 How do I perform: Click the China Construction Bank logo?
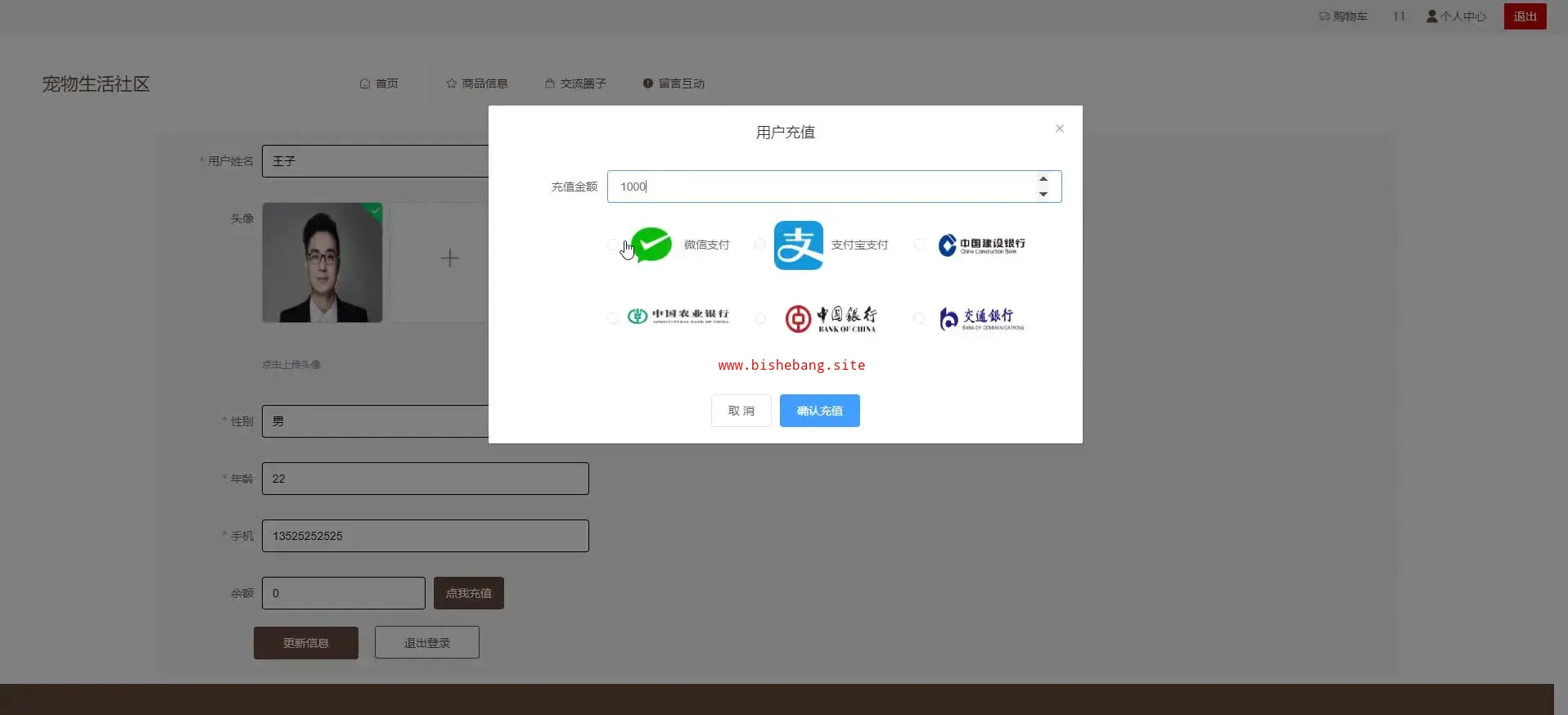tap(982, 245)
